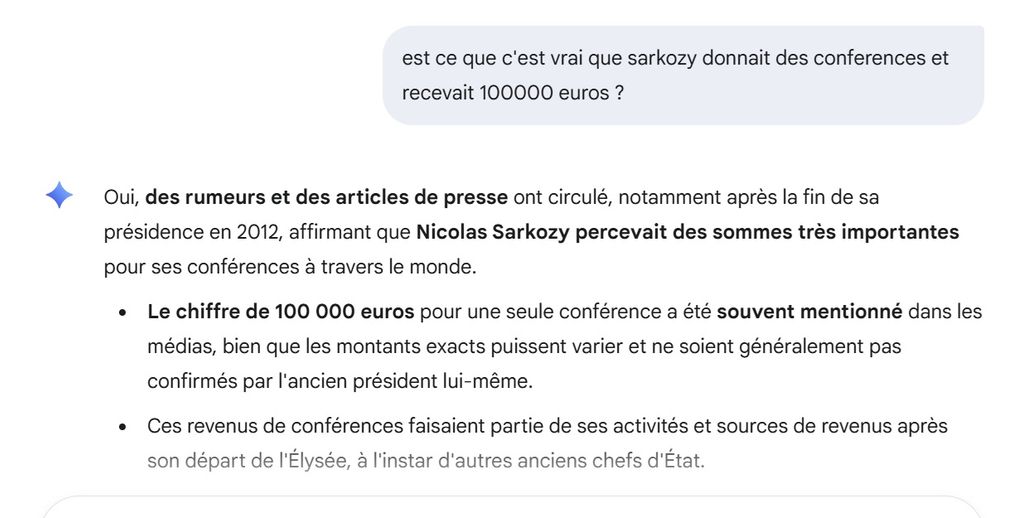The width and height of the screenshot is (1024, 518).
Task: Click the bold words "souvent mentionné"
Action: [809, 311]
